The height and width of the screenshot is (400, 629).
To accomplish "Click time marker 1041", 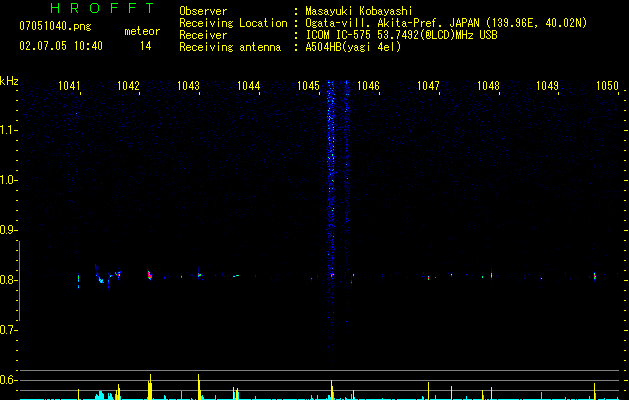I will pos(69,86).
